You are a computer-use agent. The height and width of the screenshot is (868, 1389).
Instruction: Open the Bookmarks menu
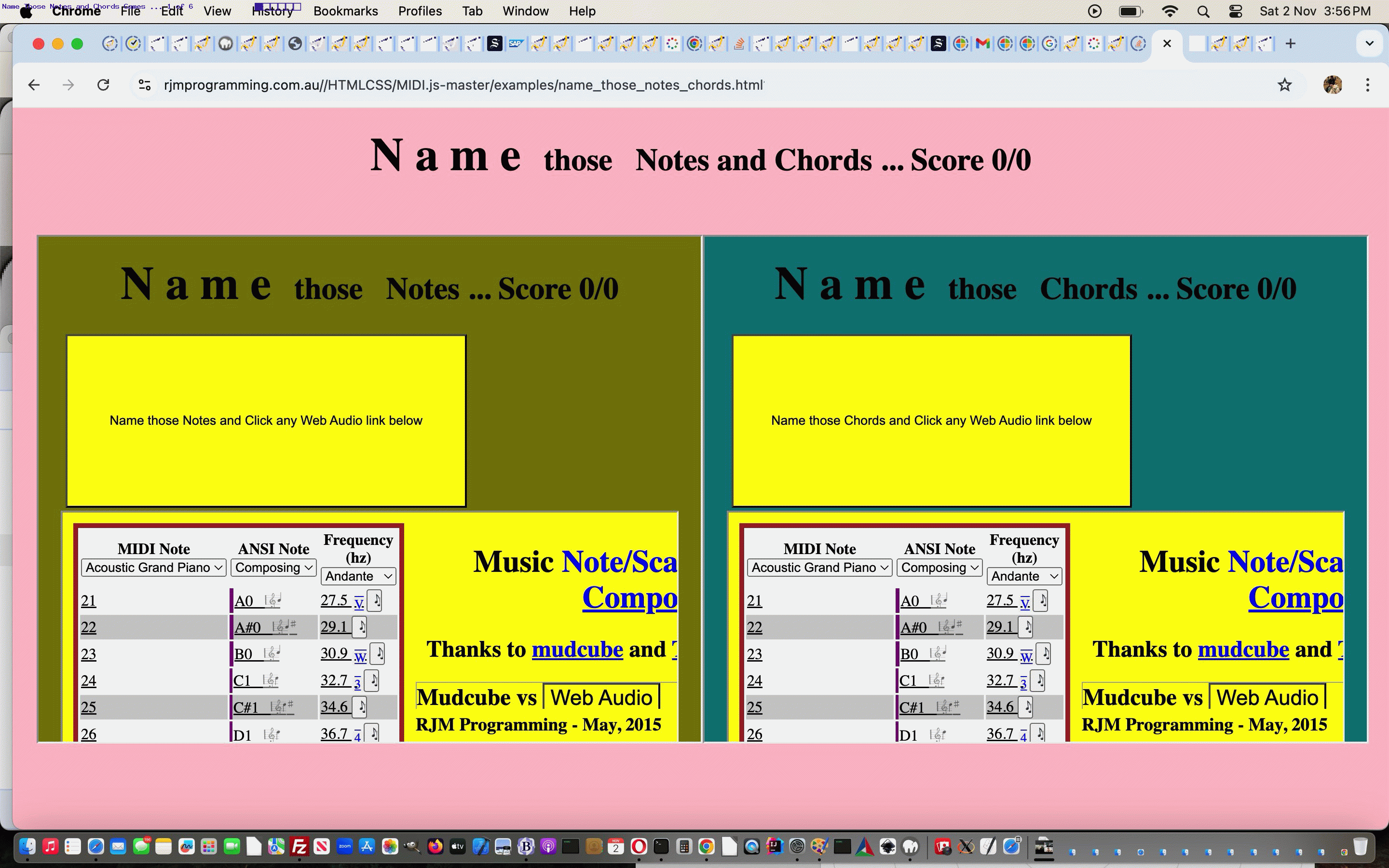345,12
